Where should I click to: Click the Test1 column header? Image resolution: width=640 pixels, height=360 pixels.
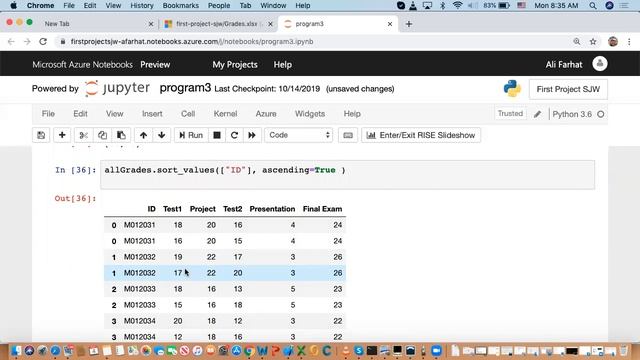click(172, 209)
